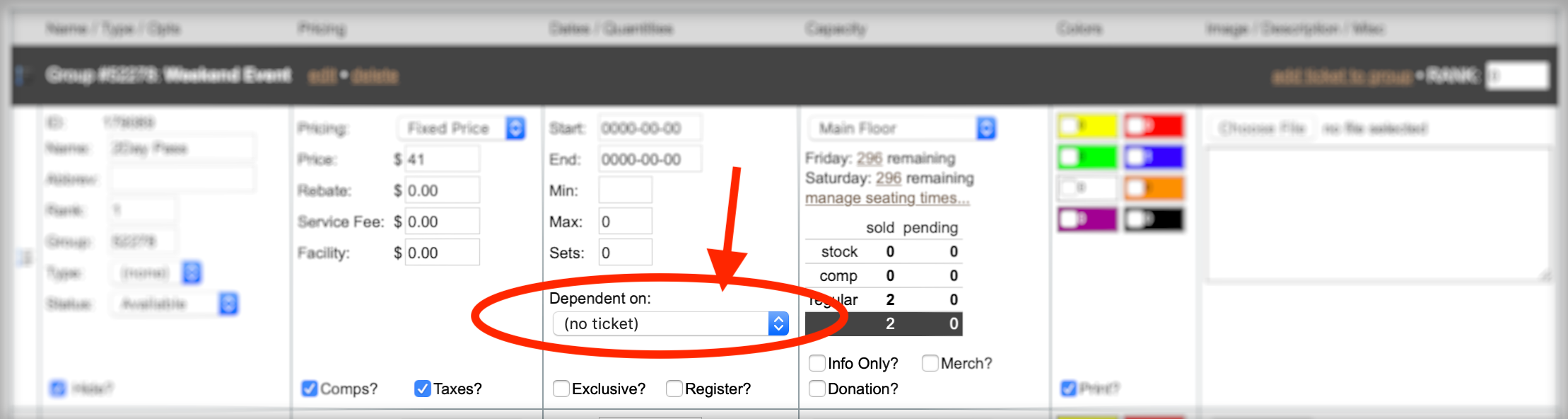Image resolution: width=1568 pixels, height=419 pixels.
Task: Click the Max quantity input field
Action: pyautogui.click(x=626, y=222)
